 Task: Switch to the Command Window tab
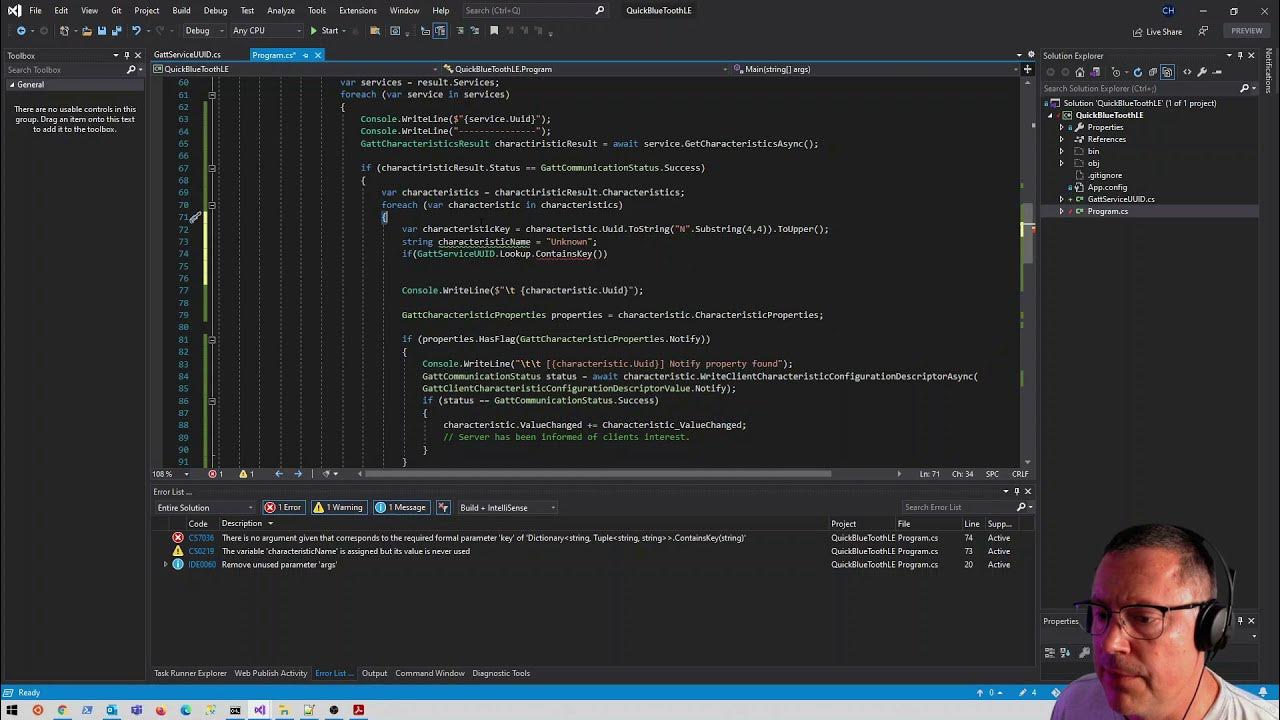pyautogui.click(x=430, y=673)
